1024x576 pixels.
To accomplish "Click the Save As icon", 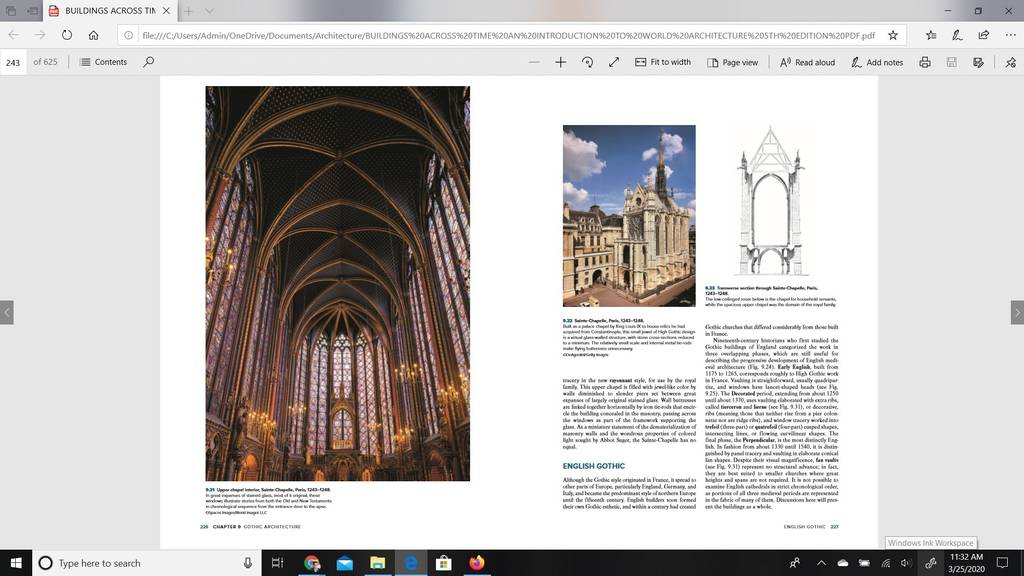I will click(x=978, y=62).
